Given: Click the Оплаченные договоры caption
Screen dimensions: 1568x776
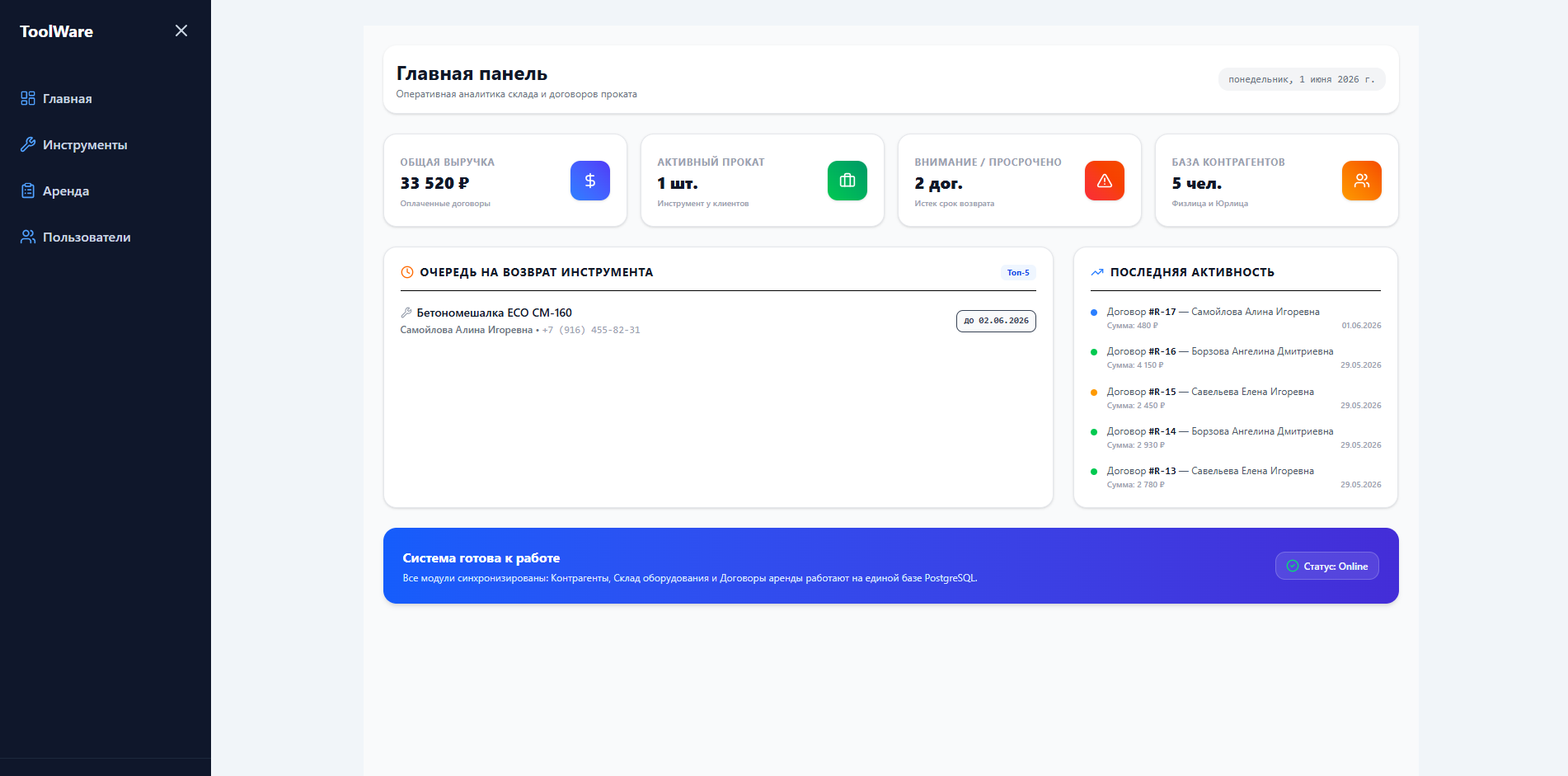Looking at the screenshot, I should pos(445,204).
